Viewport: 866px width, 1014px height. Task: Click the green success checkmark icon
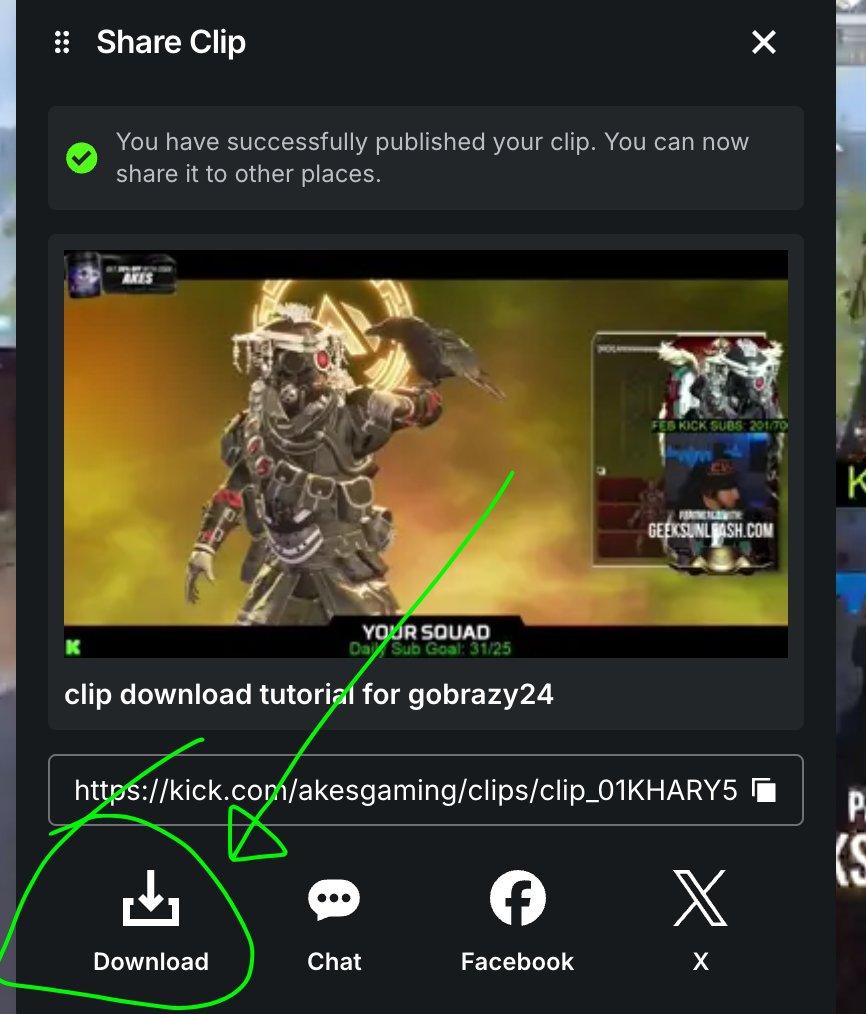coord(82,158)
